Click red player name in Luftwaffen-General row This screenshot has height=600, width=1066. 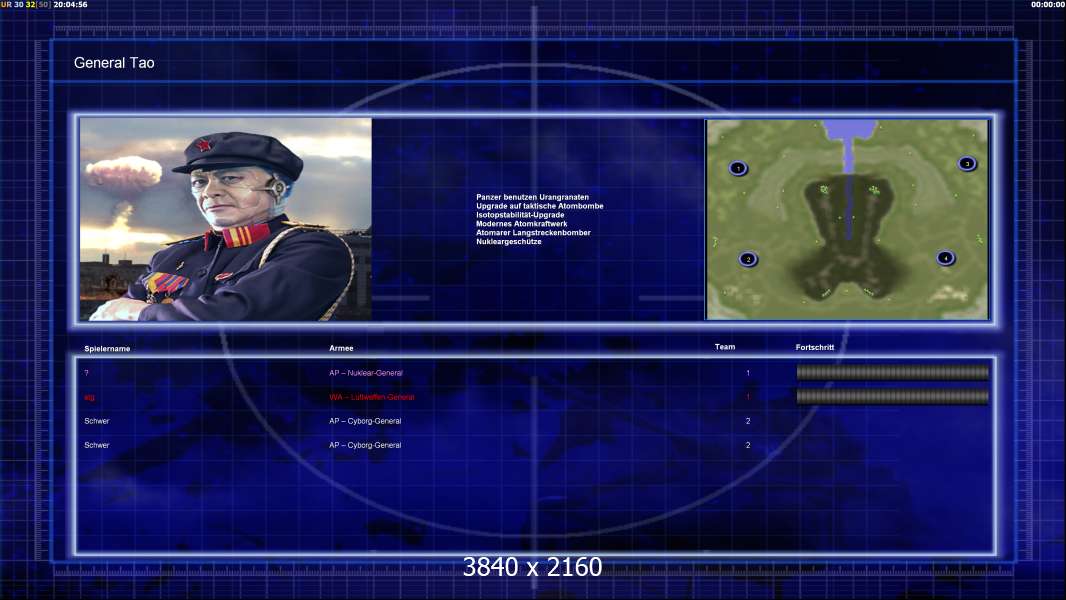[90, 398]
